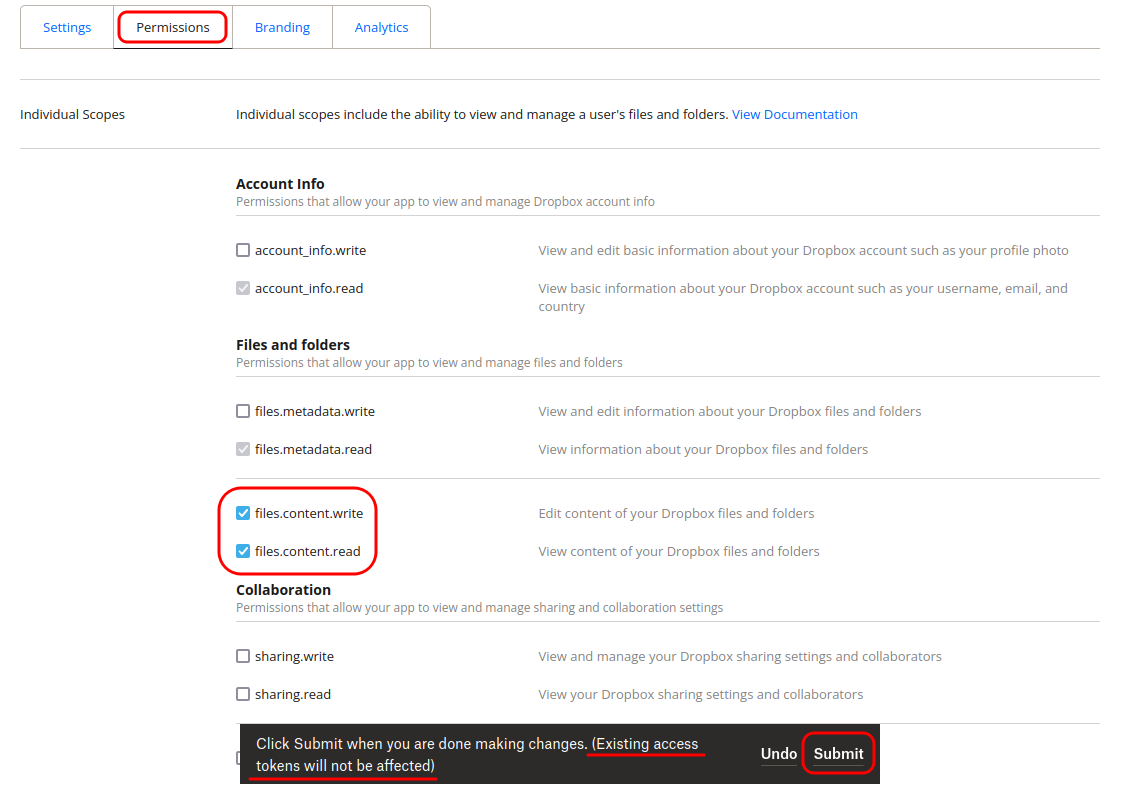Click the files.metadata.read checkbox
This screenshot has height=787, width=1125.
(x=243, y=449)
